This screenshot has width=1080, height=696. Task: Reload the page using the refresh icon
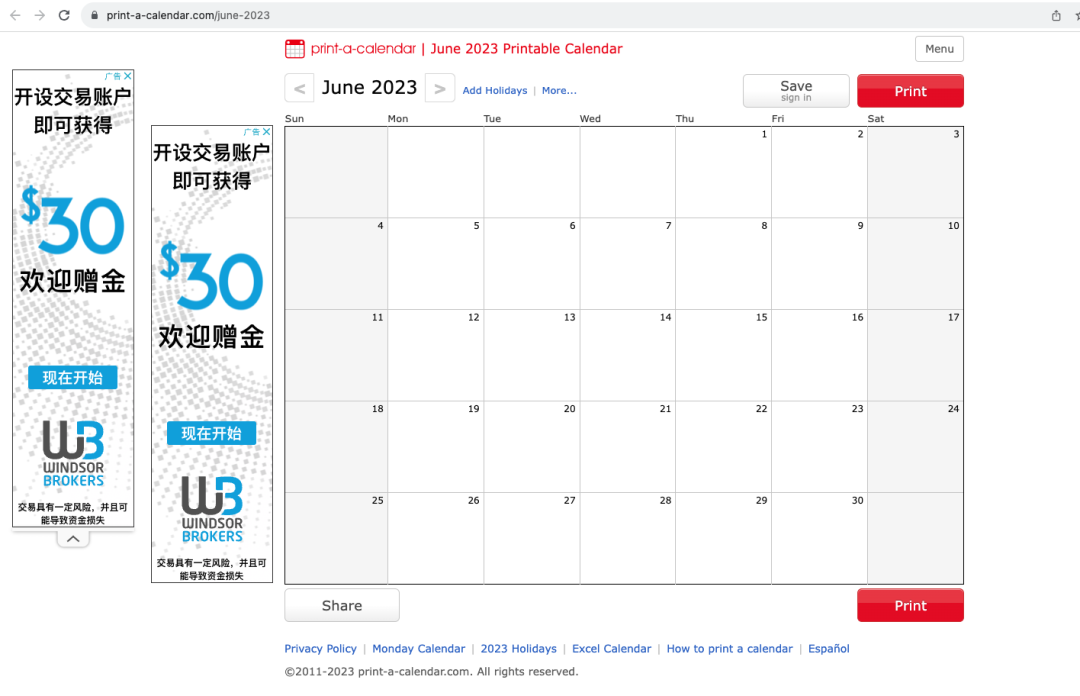(x=65, y=15)
